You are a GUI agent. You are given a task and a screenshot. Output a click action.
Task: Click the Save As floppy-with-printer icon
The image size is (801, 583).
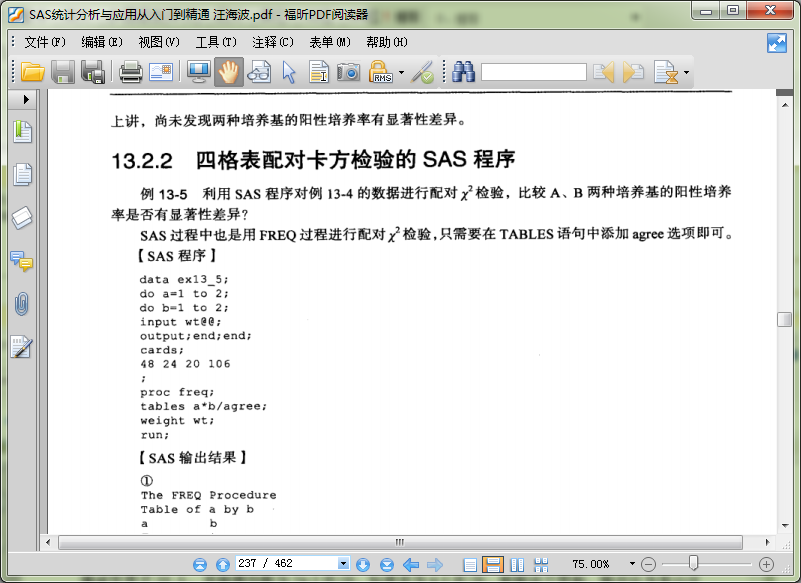[93, 72]
